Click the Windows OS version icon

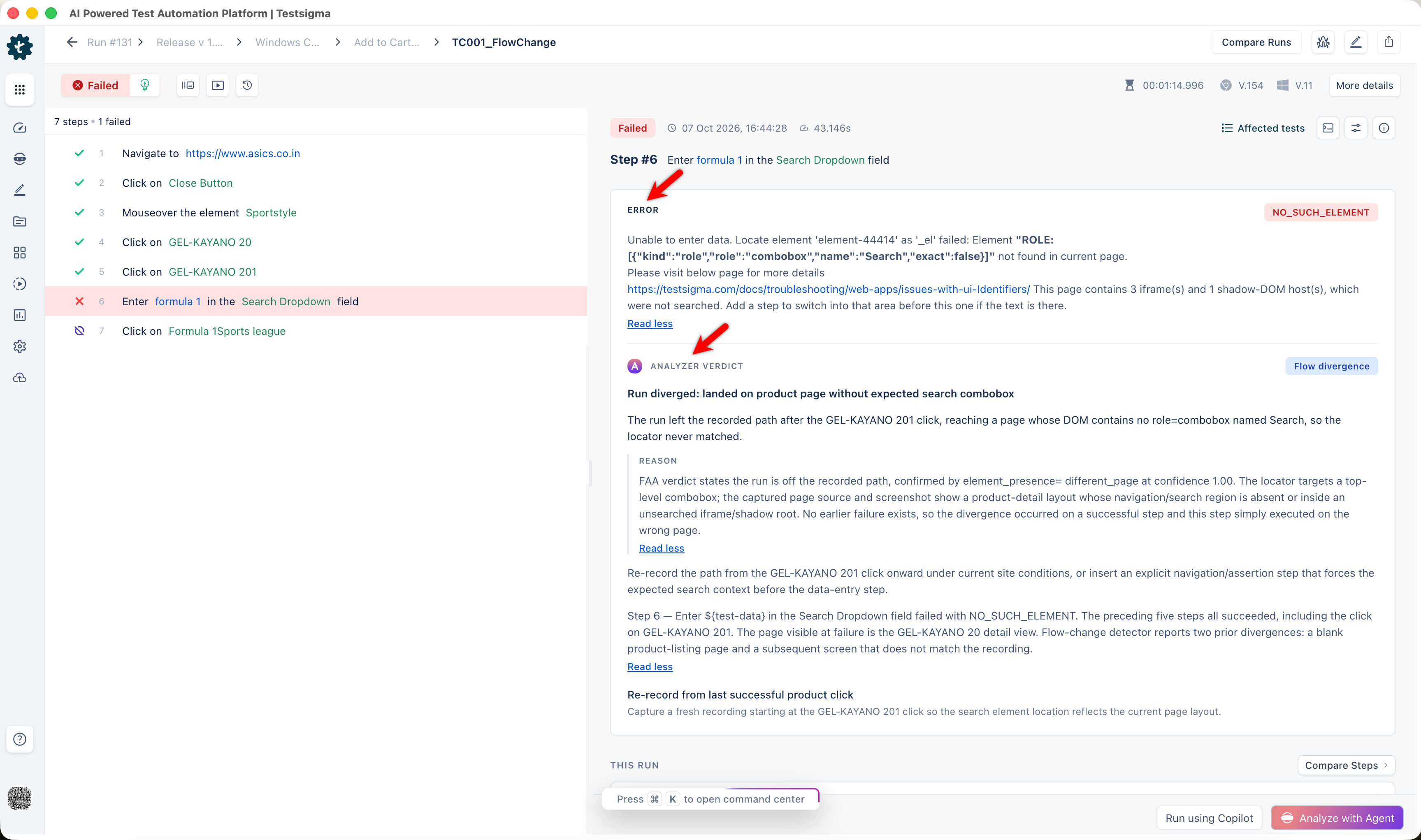[1282, 86]
